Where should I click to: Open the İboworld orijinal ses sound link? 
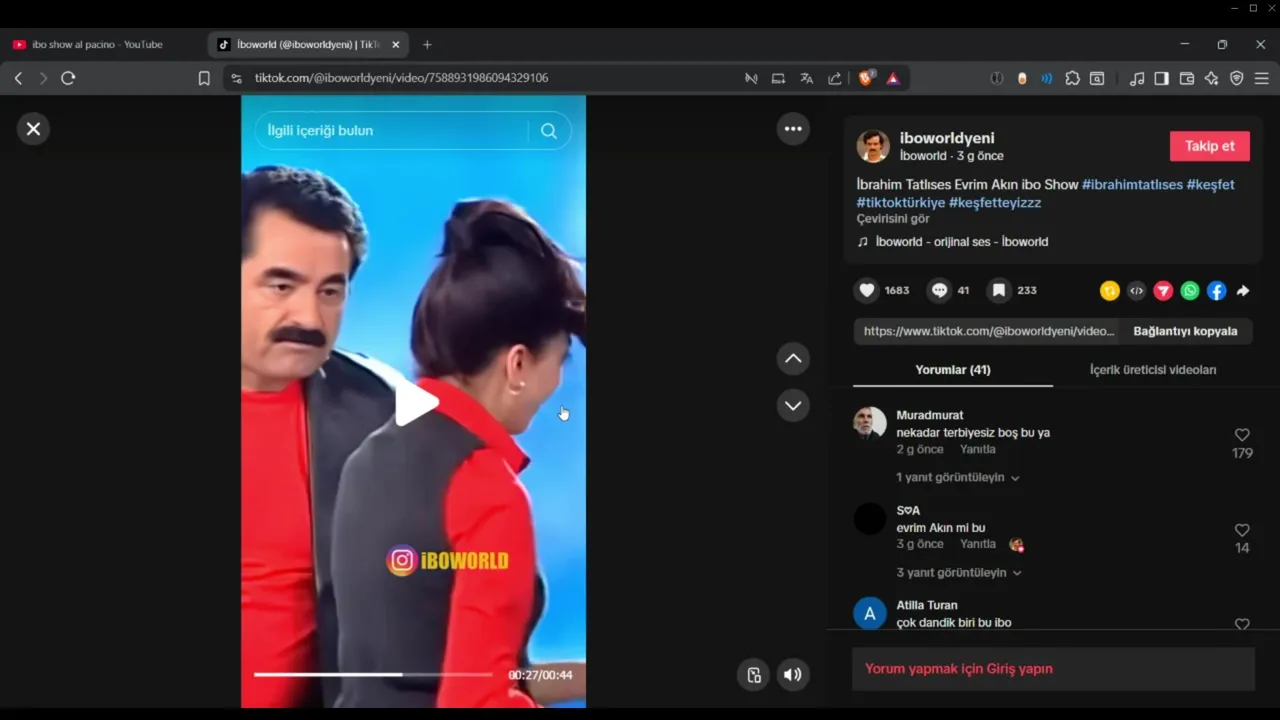point(961,242)
